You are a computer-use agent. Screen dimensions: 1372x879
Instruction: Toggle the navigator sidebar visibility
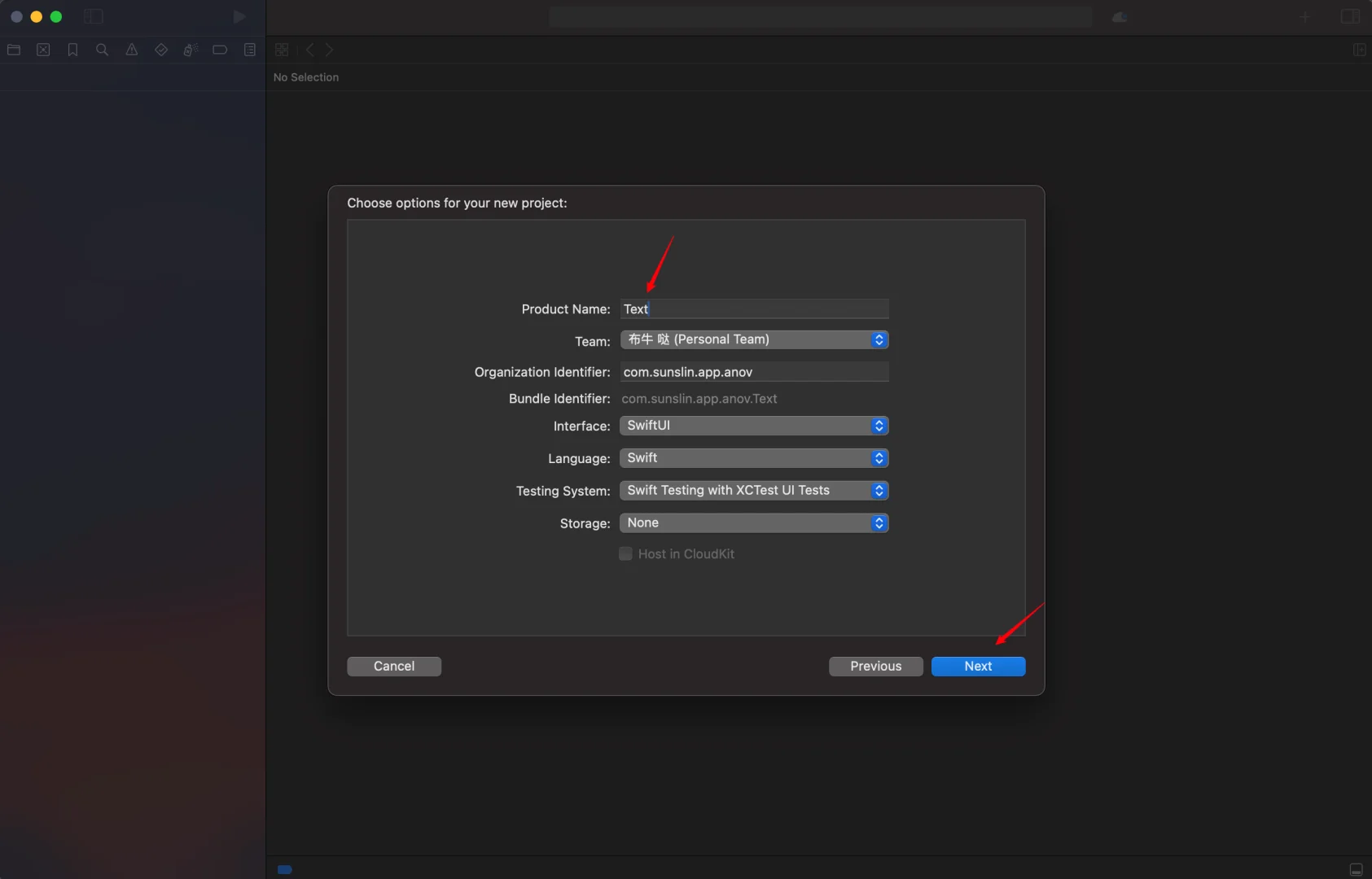point(94,16)
